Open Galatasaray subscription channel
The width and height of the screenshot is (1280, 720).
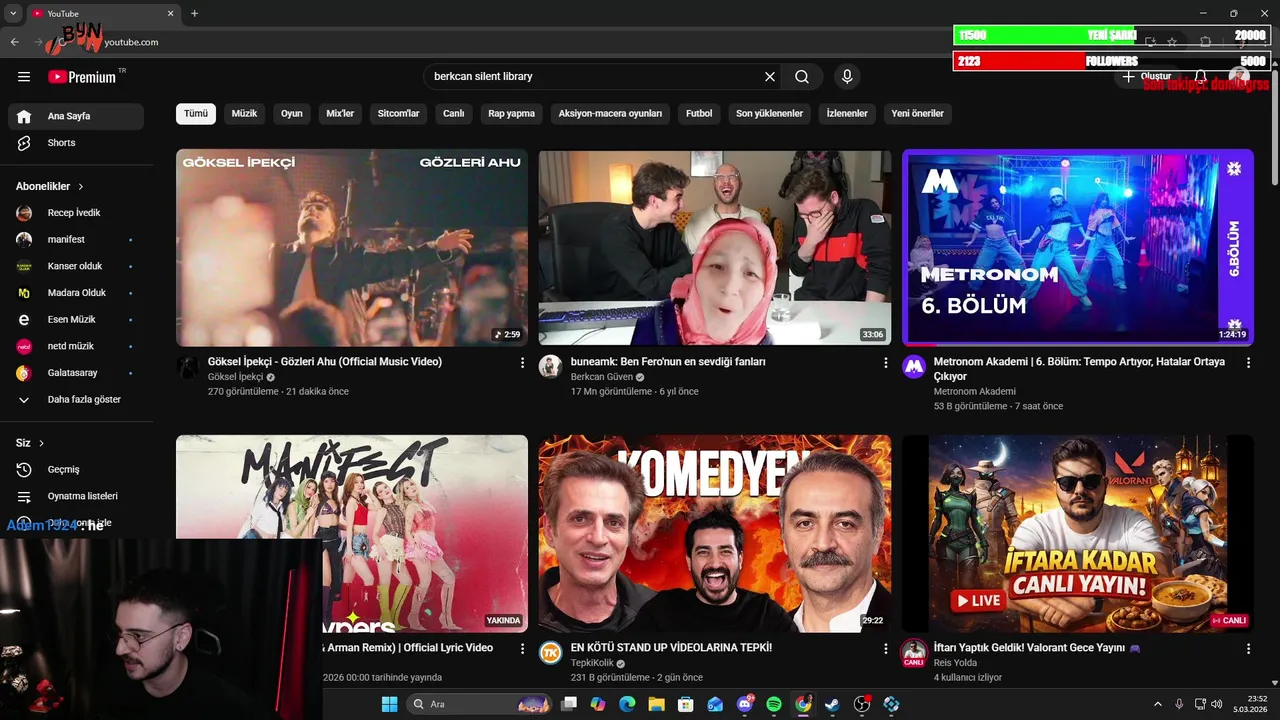click(76, 373)
